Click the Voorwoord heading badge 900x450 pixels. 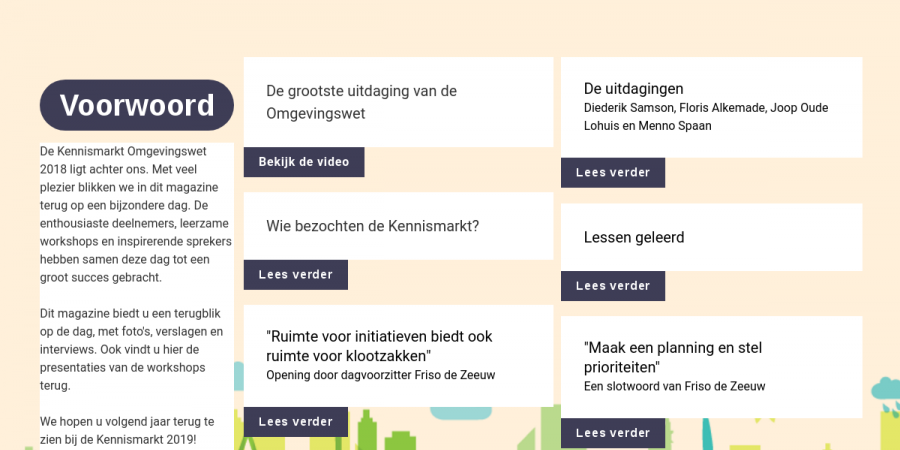click(x=137, y=105)
